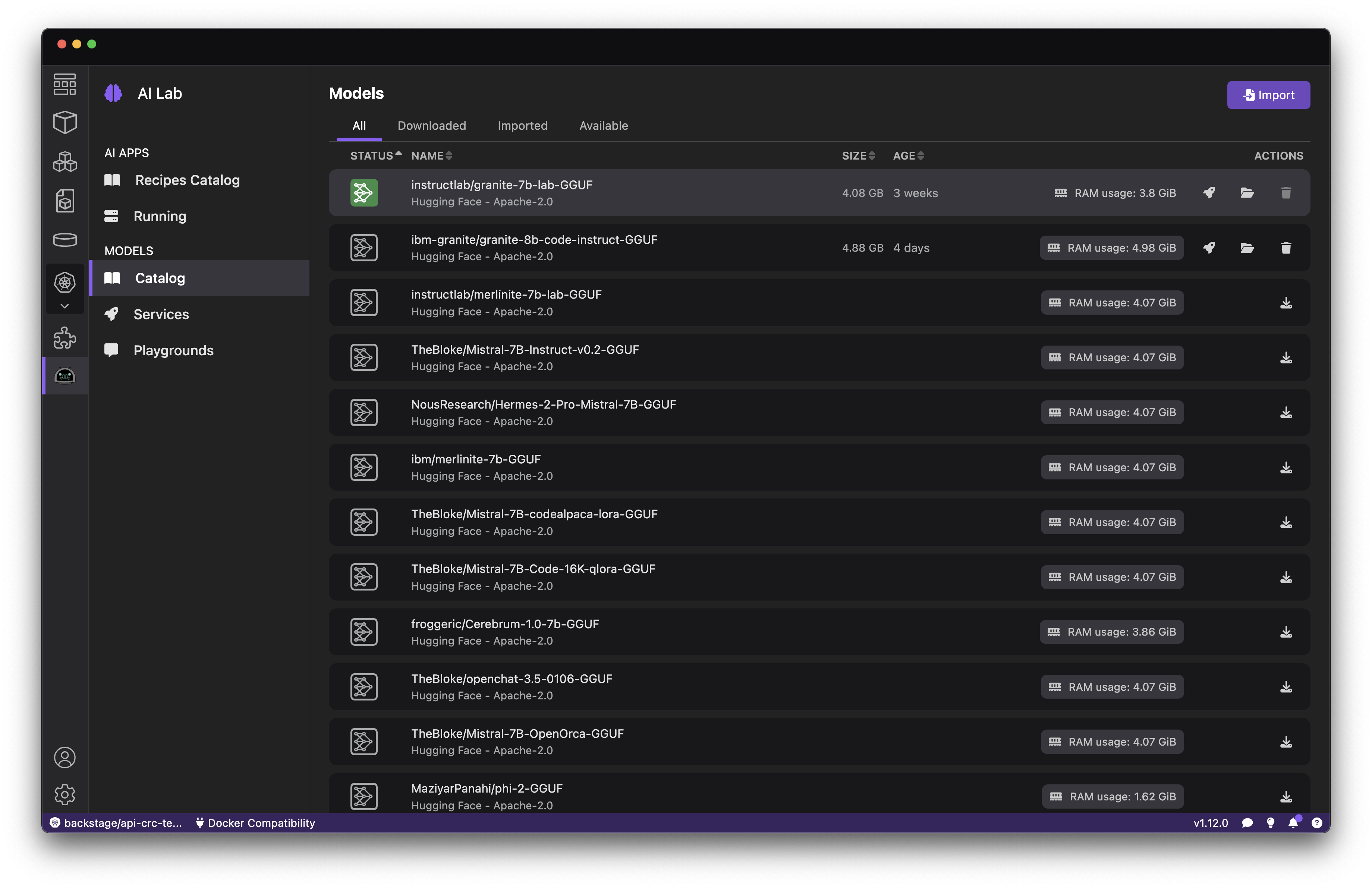Delete granite-7b-lab model trash icon

click(1286, 193)
